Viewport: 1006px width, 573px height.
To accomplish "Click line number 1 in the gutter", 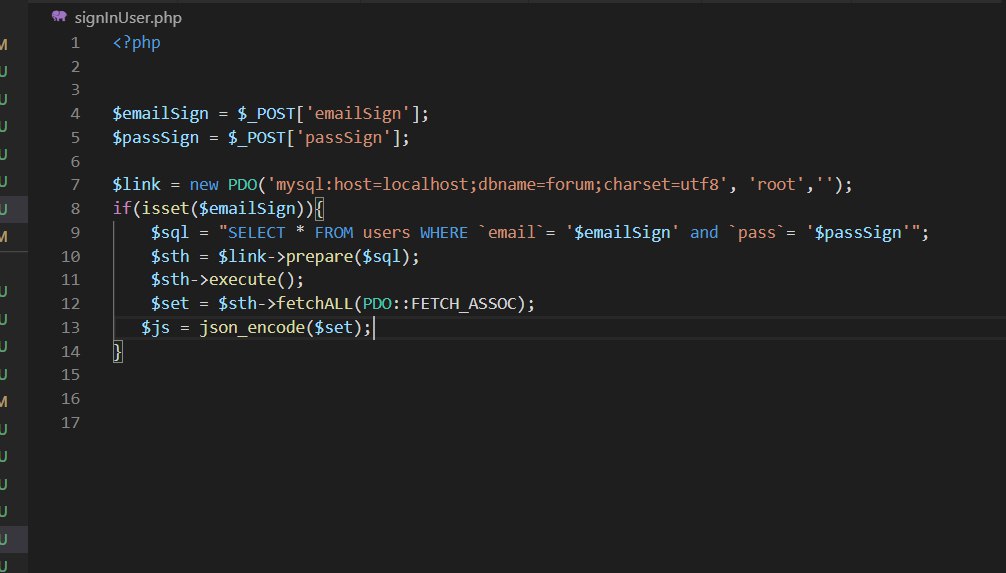I will [75, 43].
